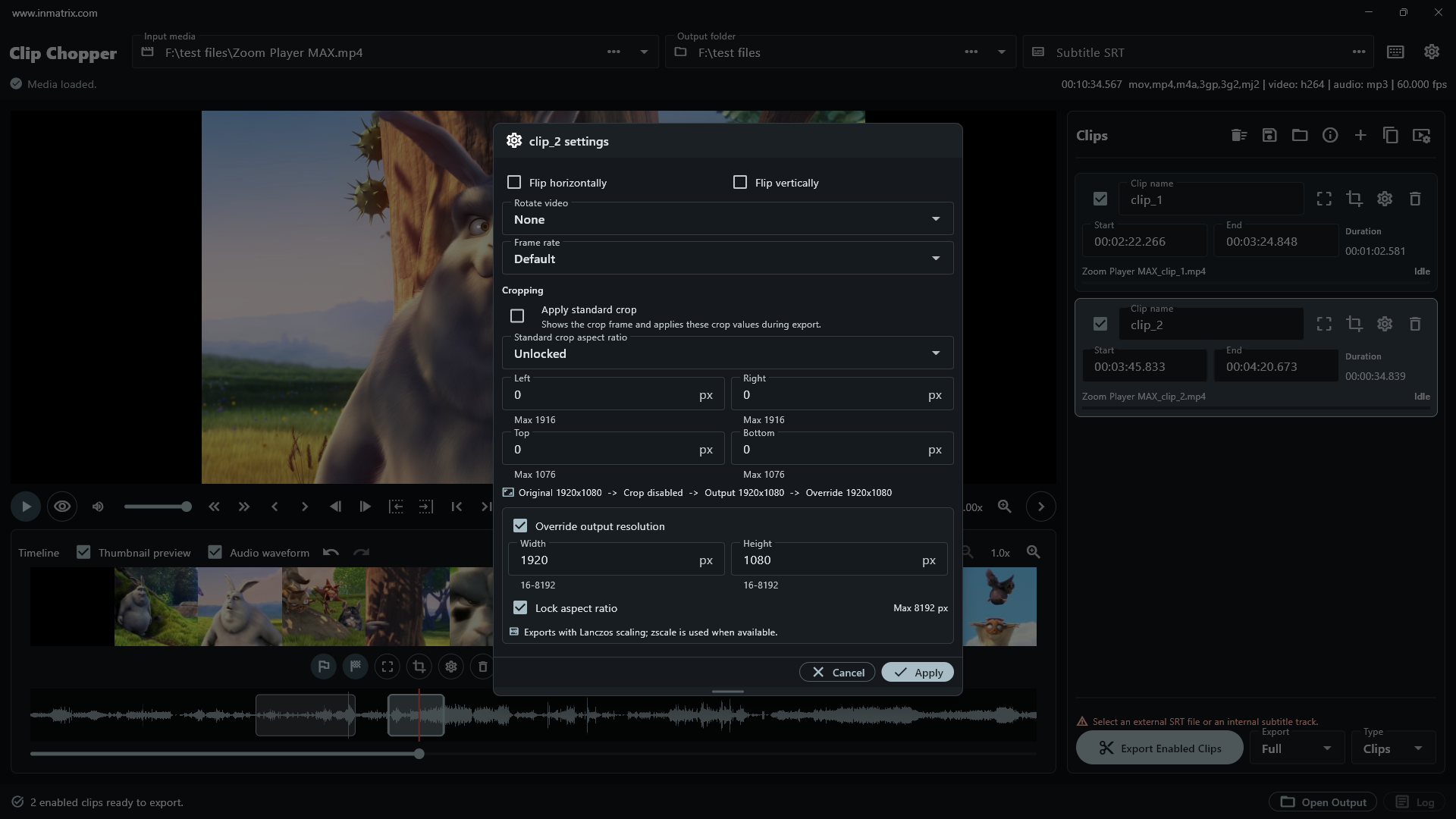Viewport: 1456px width, 819px height.
Task: Check Flip horizontally
Action: pos(514,183)
